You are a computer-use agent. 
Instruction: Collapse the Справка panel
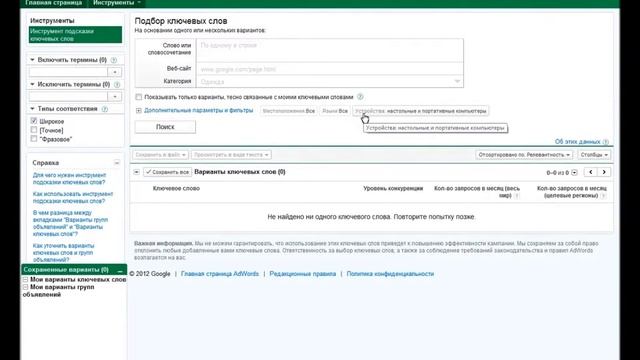[117, 163]
